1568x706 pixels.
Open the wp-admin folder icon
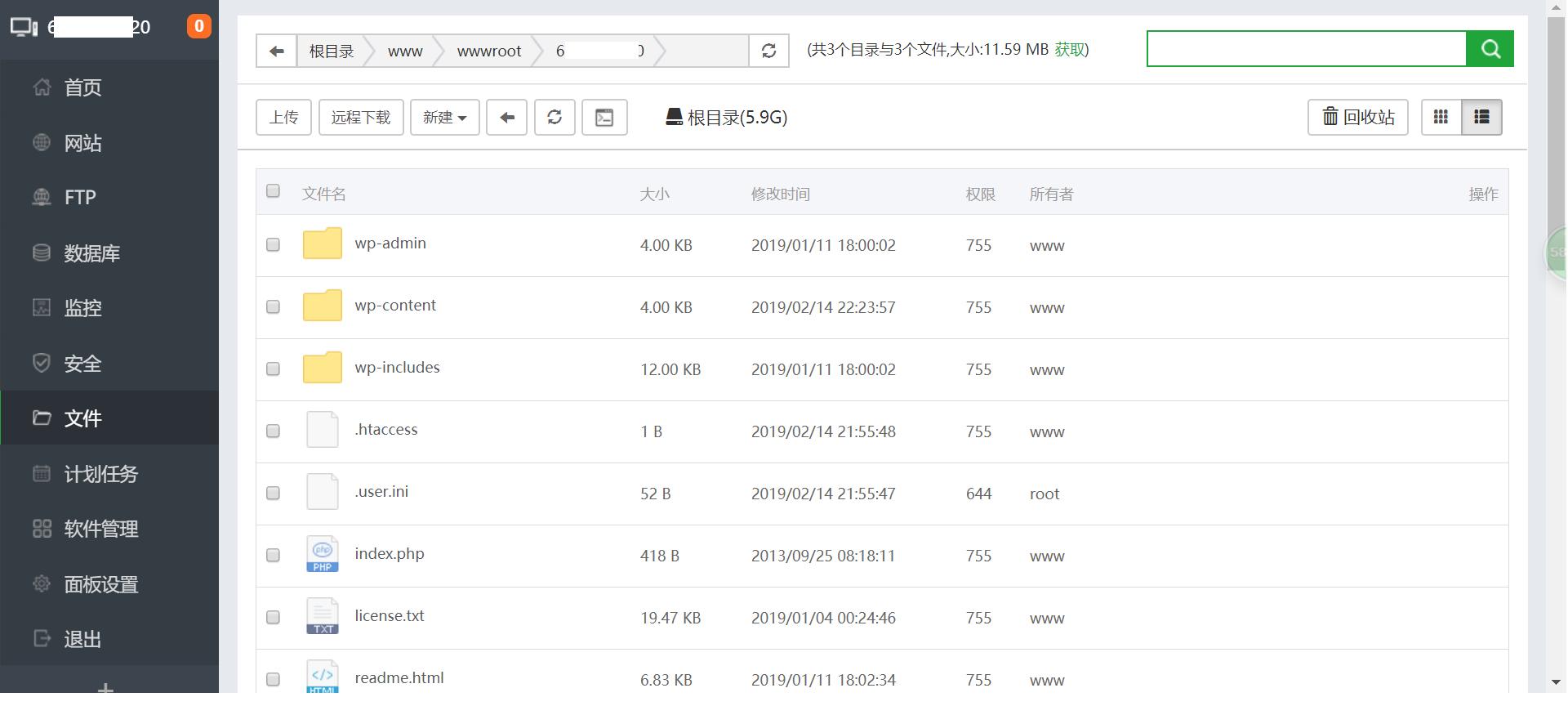323,244
